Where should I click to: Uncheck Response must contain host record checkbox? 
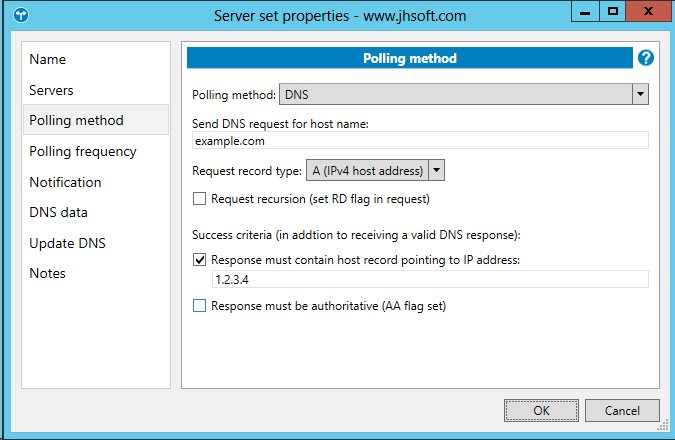tap(200, 260)
